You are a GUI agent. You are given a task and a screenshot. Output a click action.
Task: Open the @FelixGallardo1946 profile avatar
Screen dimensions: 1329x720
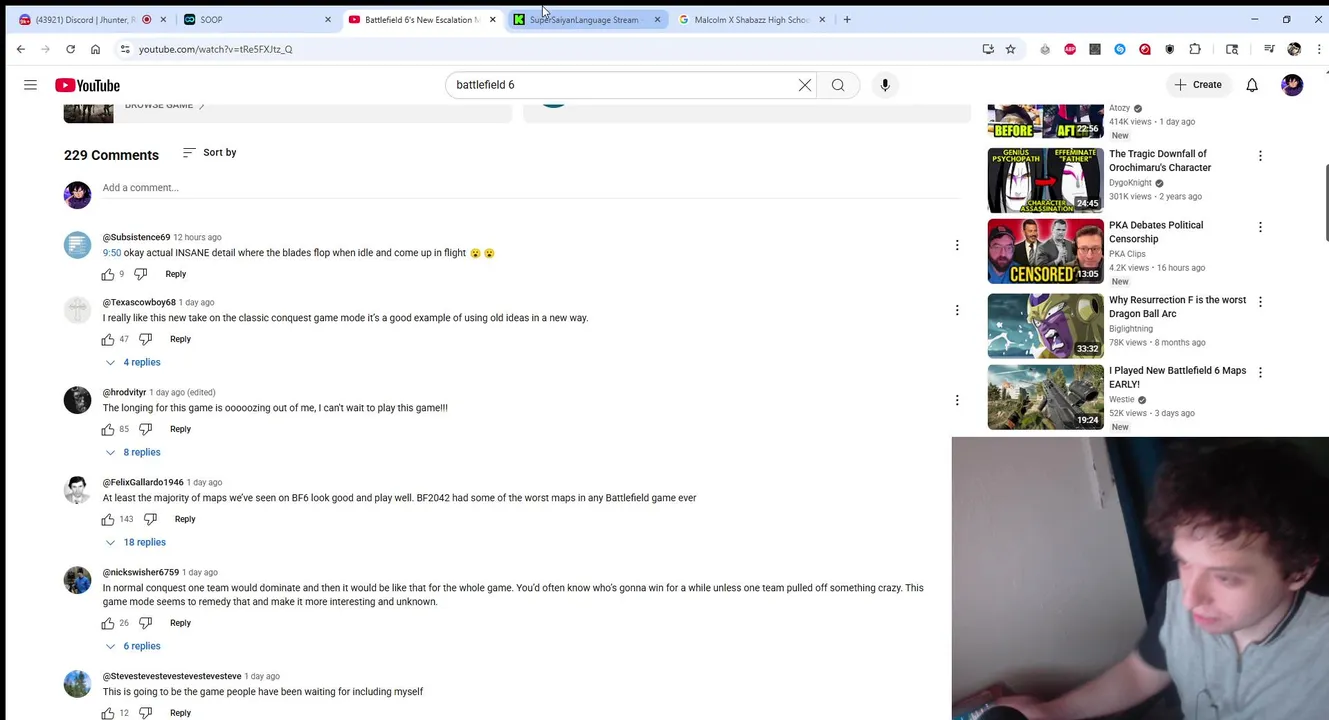tap(77, 490)
